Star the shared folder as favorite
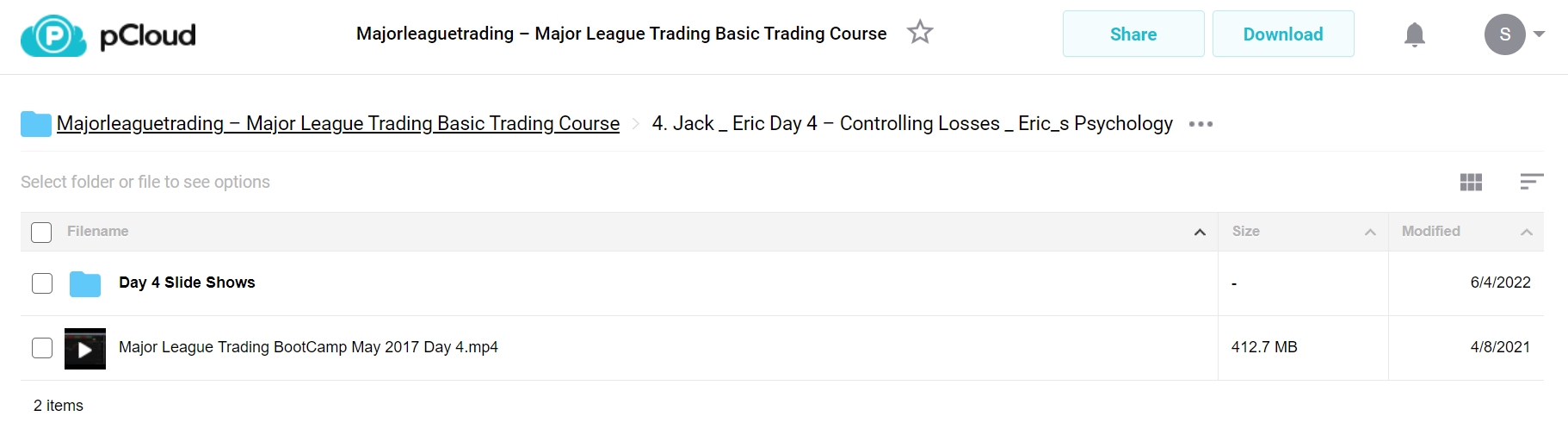 click(x=920, y=33)
